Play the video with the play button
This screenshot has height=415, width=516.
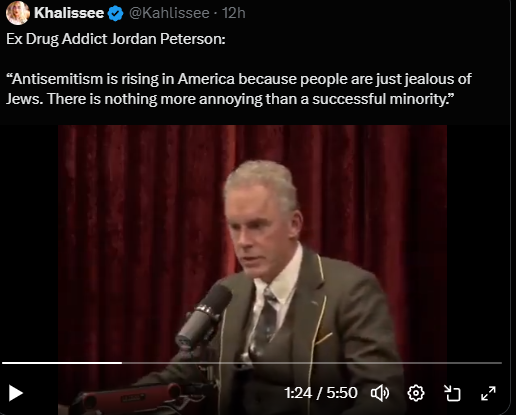pyautogui.click(x=15, y=393)
